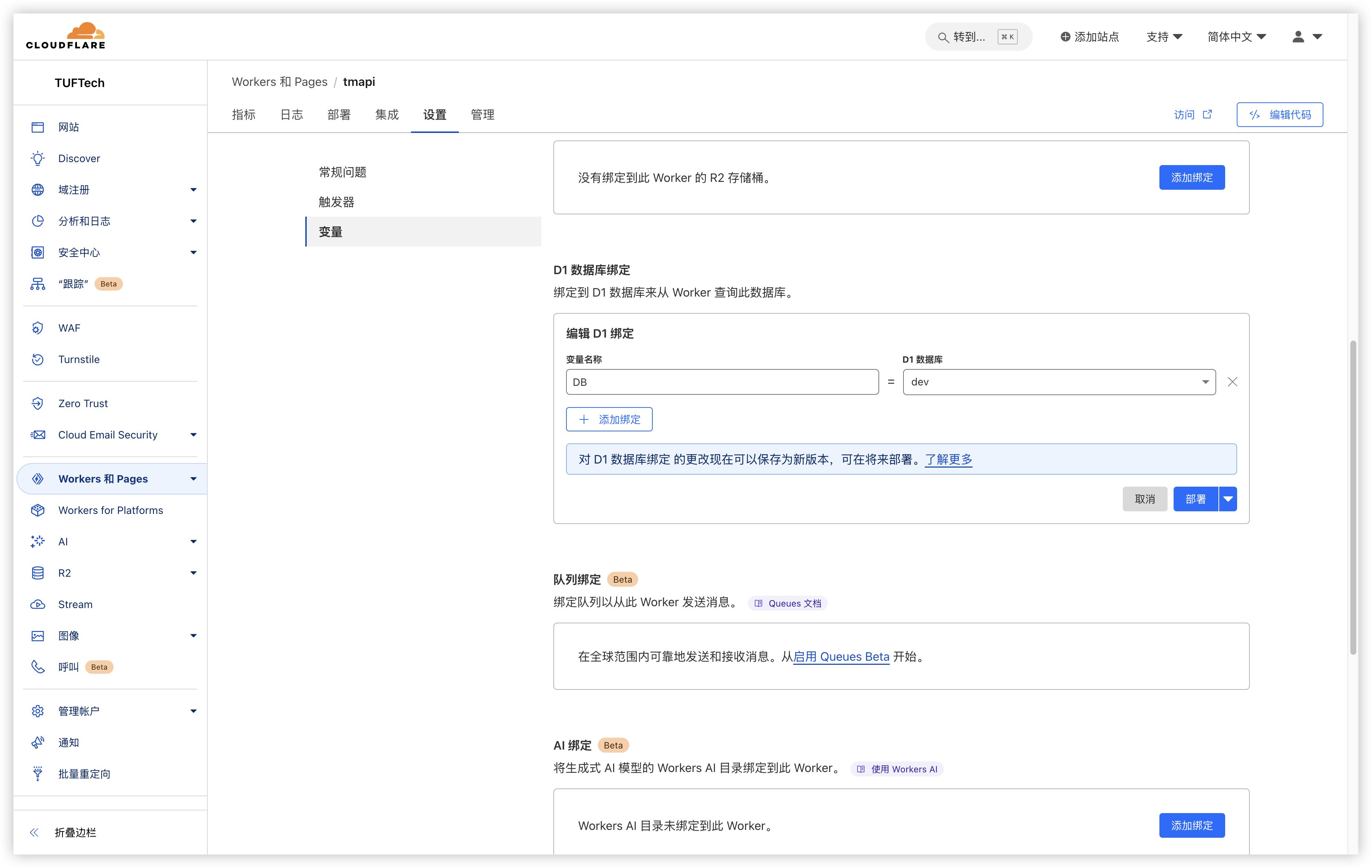1372x868 pixels.
Task: Open the Stream section
Action: [75, 604]
